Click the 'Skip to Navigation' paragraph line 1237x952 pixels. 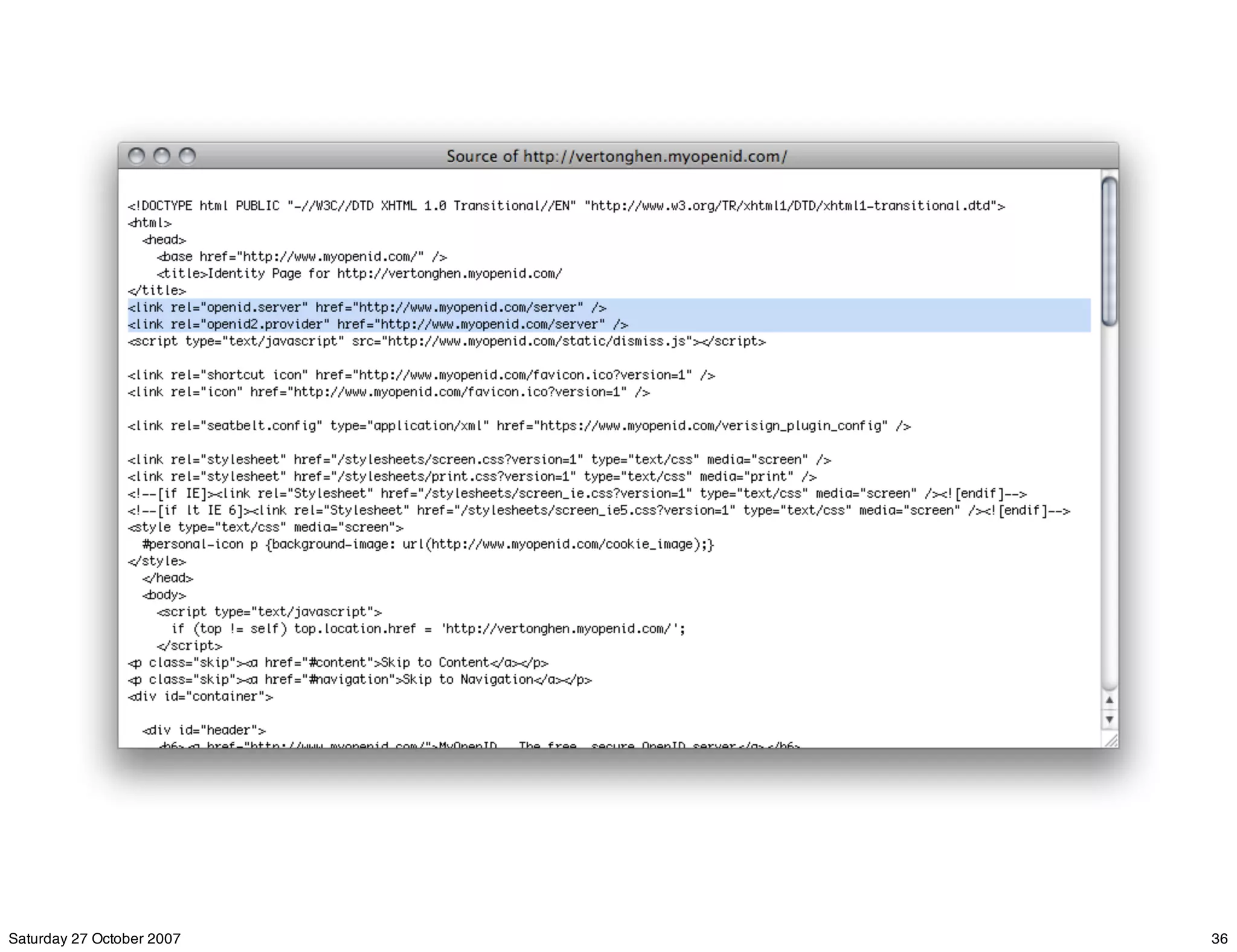tap(359, 680)
